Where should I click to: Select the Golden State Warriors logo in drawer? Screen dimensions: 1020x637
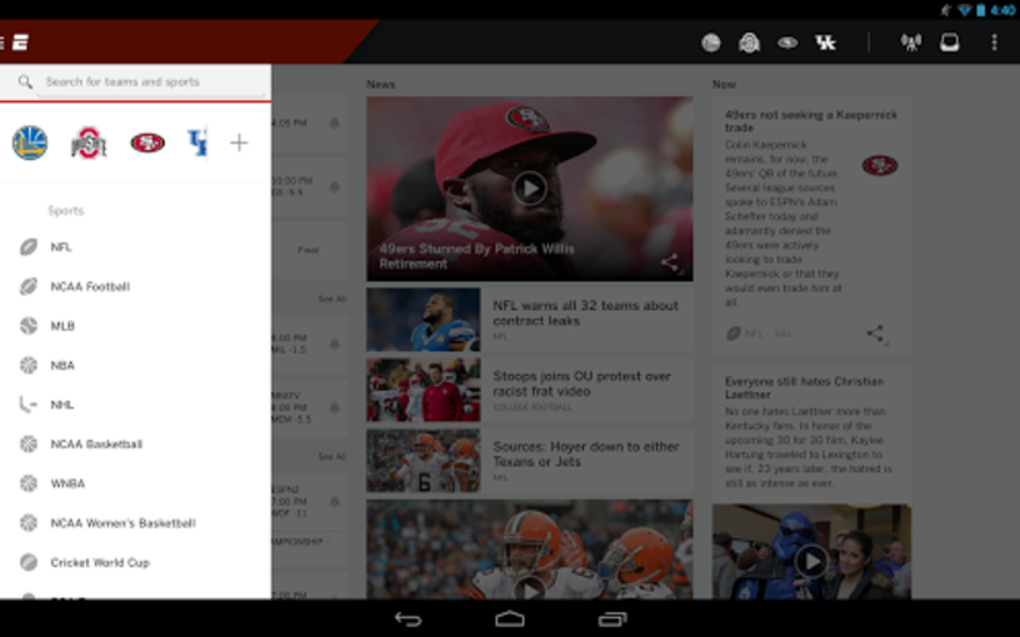click(x=30, y=142)
